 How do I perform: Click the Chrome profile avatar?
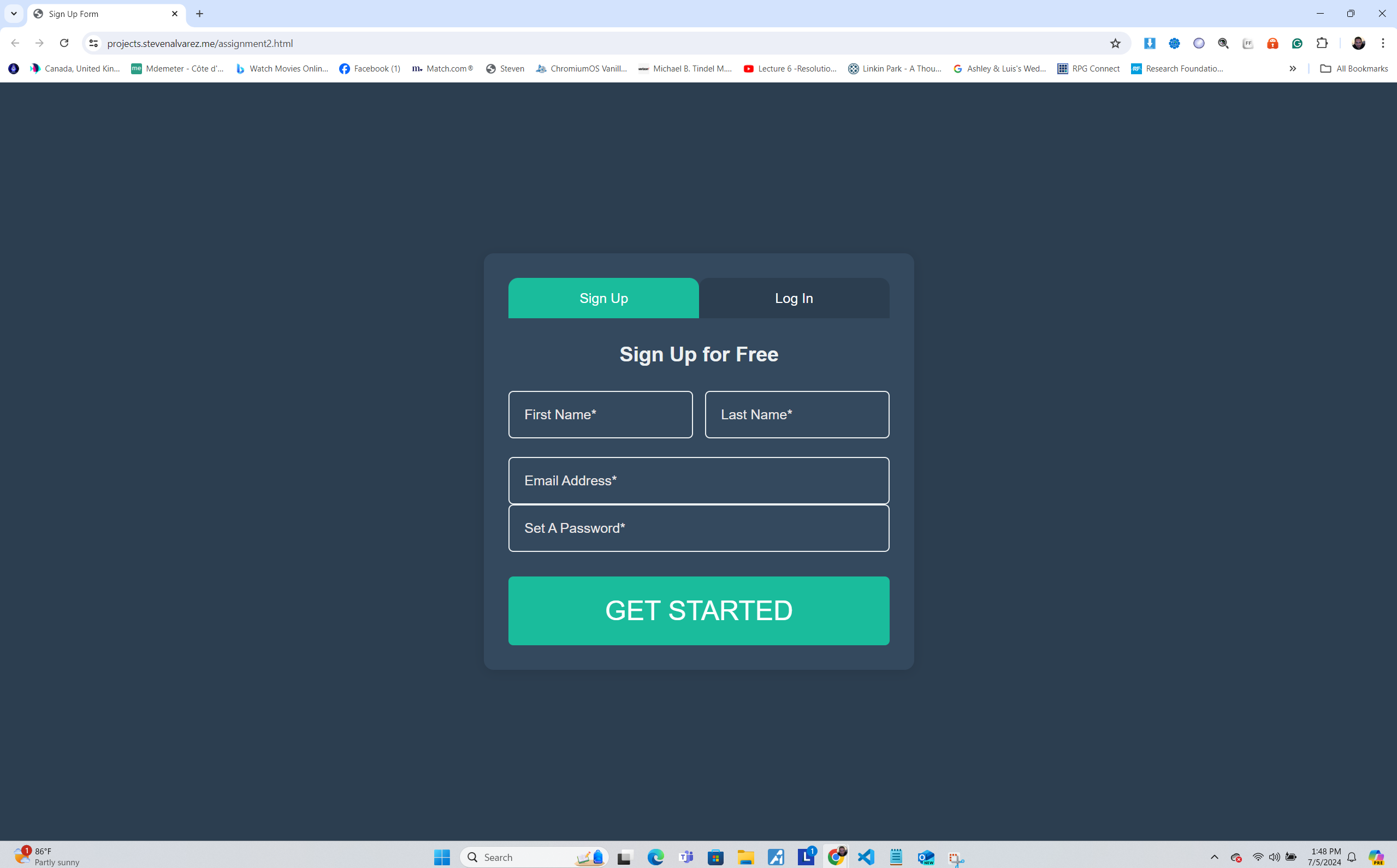1359,43
